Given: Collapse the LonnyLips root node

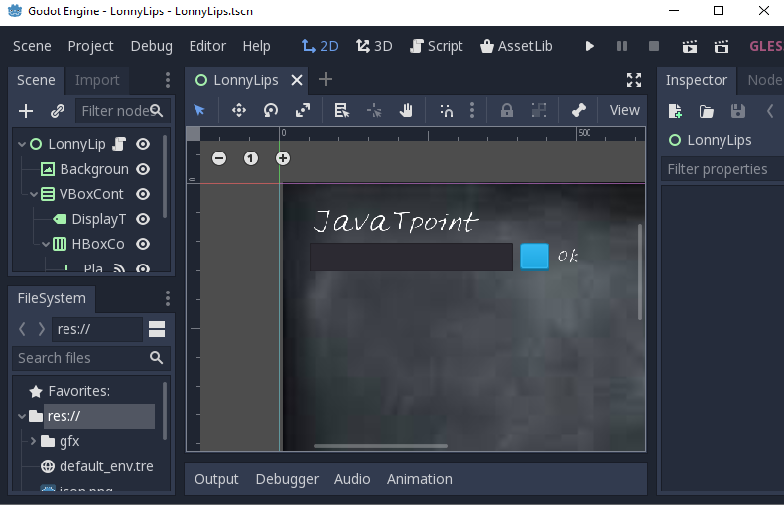Looking at the screenshot, I should tap(22, 144).
